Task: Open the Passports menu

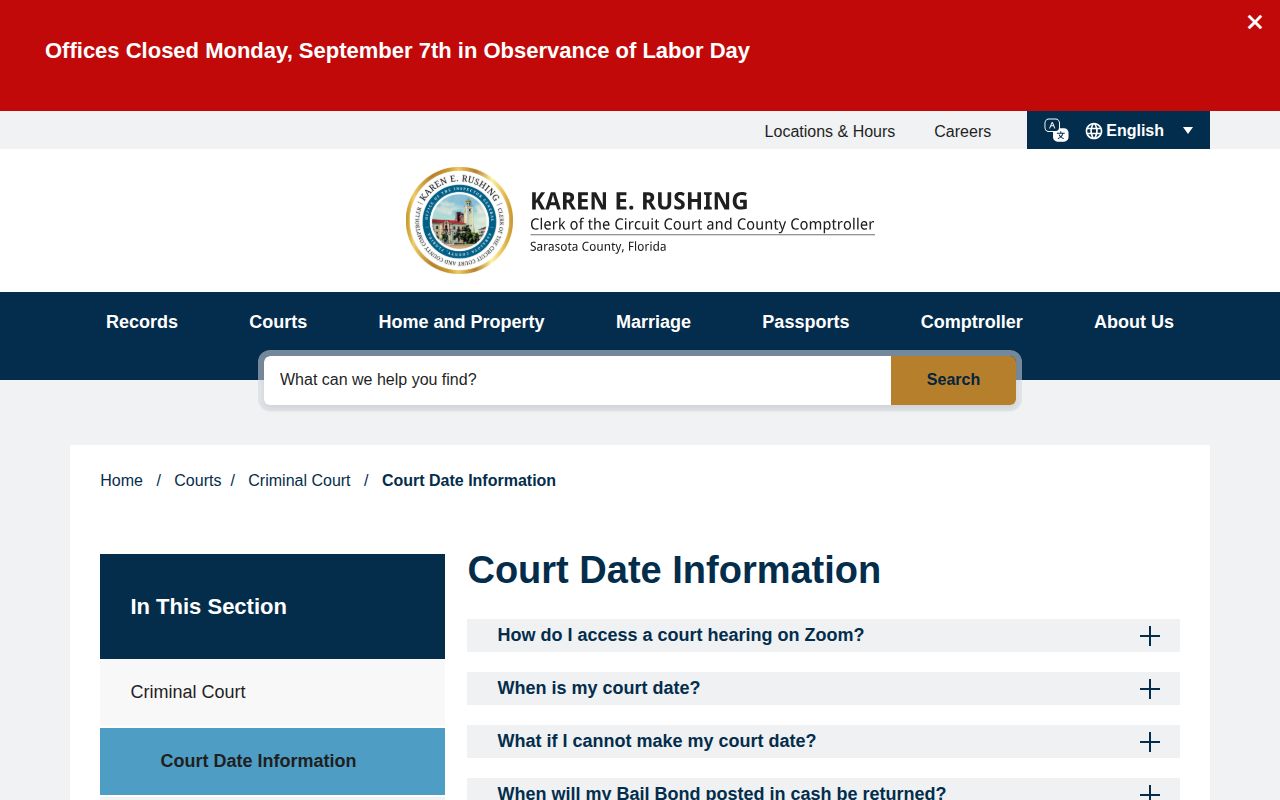Action: (x=805, y=322)
